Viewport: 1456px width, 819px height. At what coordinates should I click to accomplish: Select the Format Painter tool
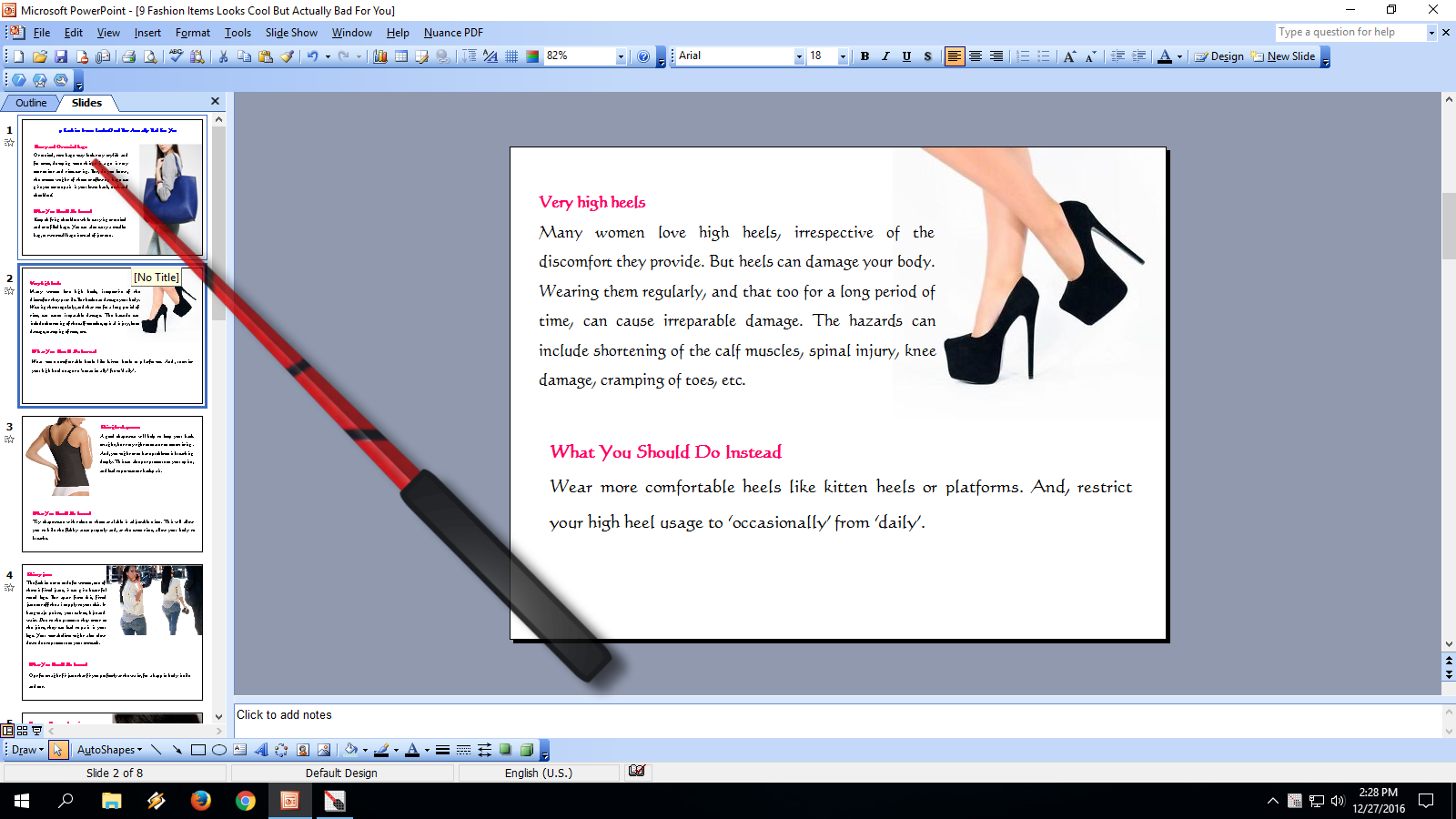pyautogui.click(x=285, y=56)
